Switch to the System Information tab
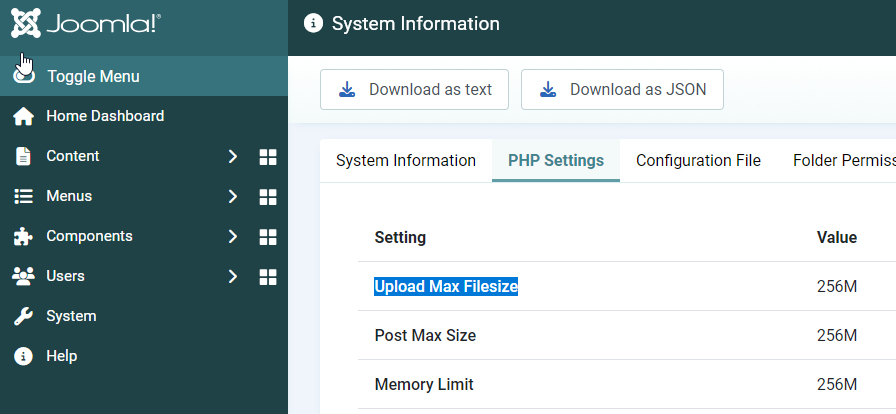896x414 pixels. [x=406, y=160]
